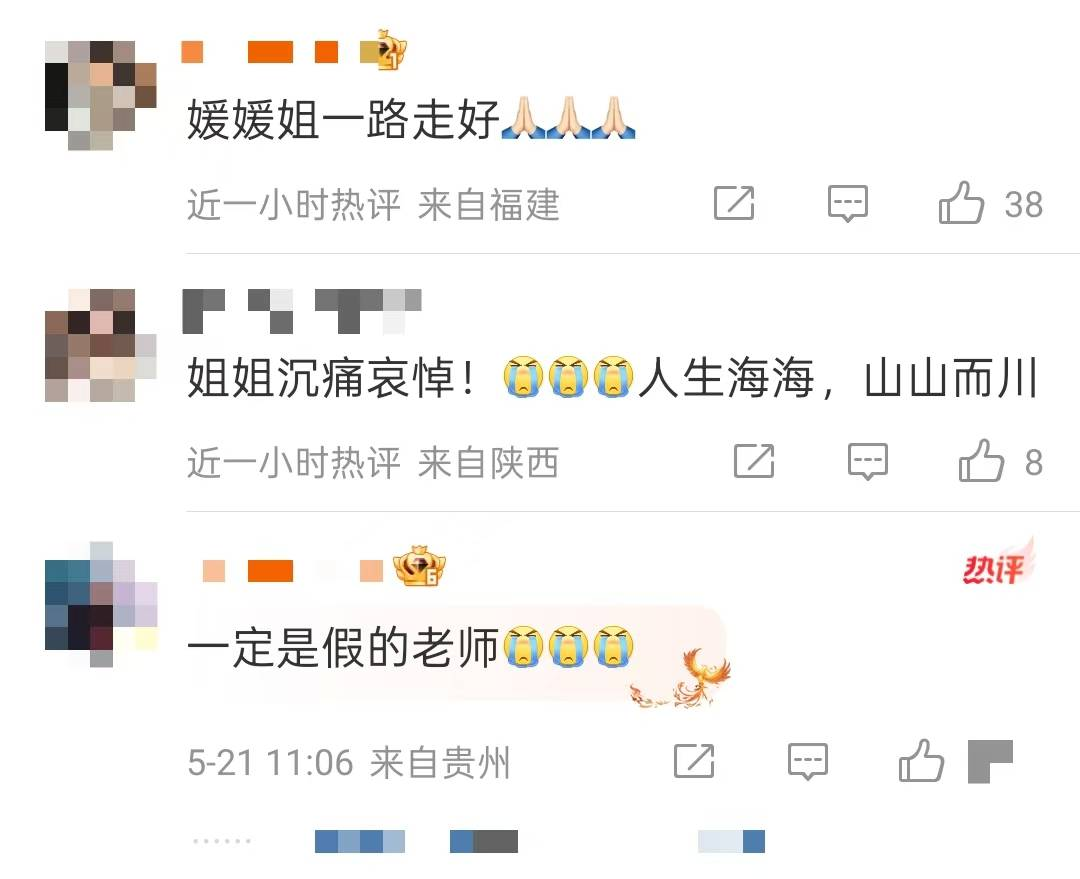Open avatar of the second commenter
The height and width of the screenshot is (879, 1080).
tap(101, 345)
